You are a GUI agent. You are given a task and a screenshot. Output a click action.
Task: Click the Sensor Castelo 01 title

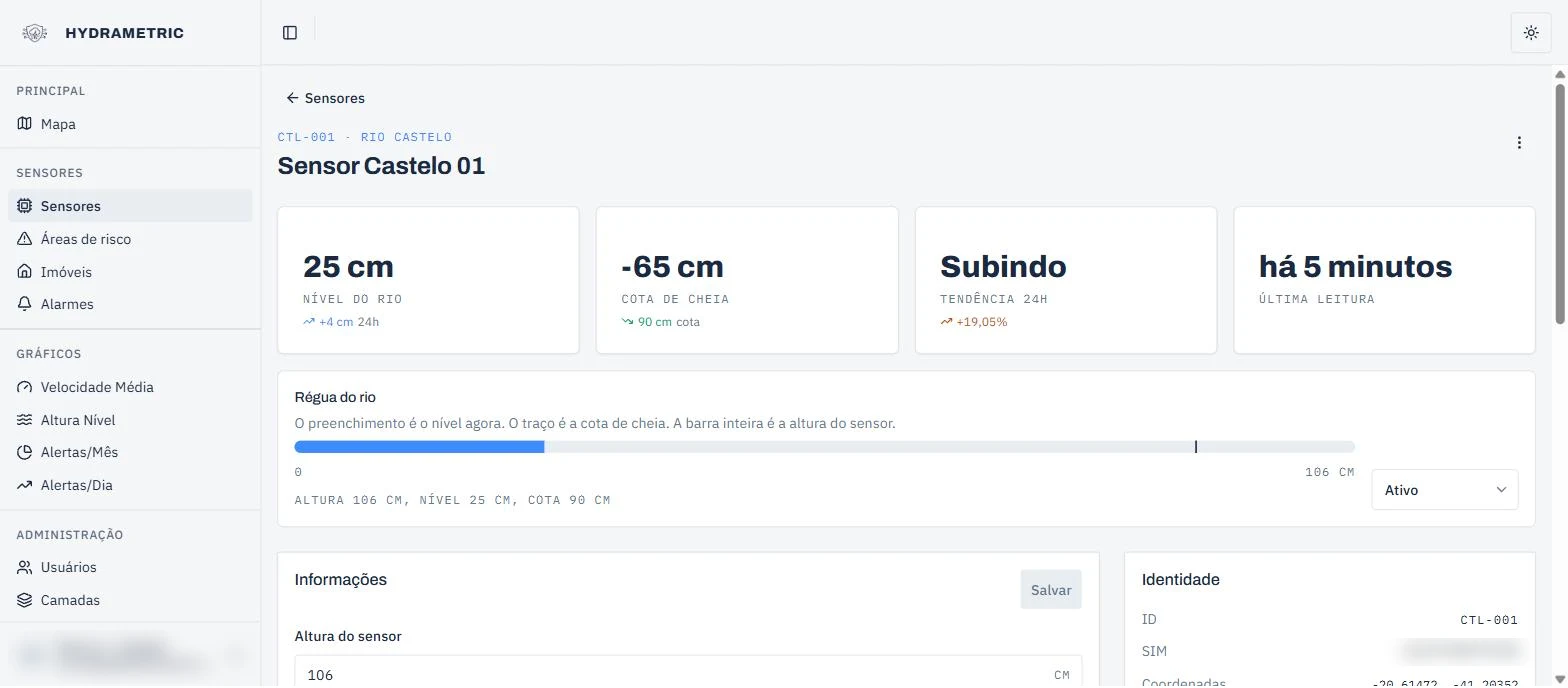(x=381, y=166)
